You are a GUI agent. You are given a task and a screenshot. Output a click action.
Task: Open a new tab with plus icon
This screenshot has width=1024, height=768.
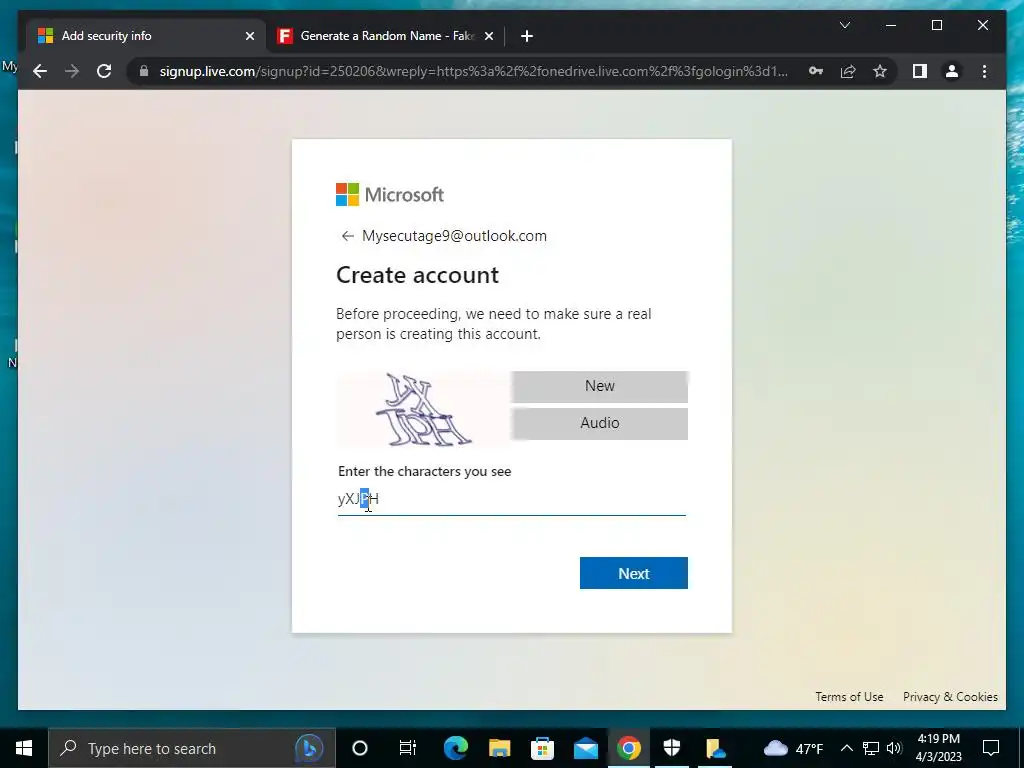pyautogui.click(x=527, y=36)
